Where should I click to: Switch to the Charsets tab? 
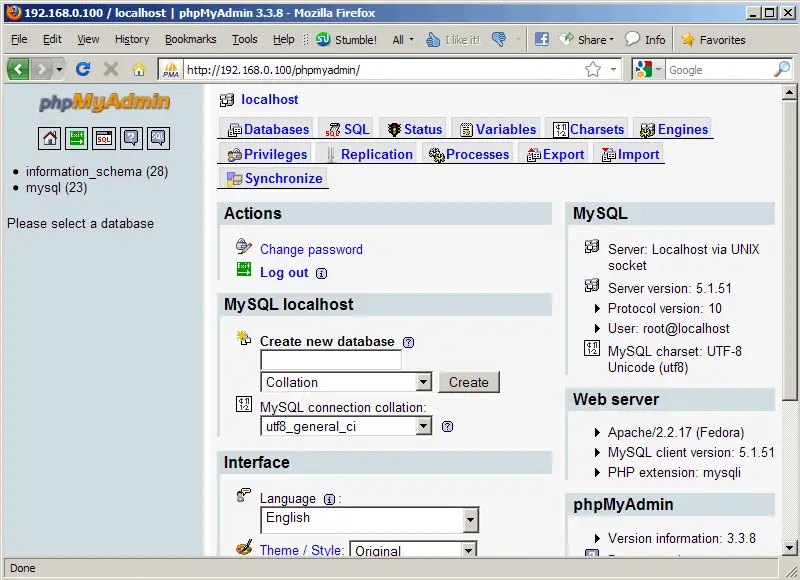[588, 129]
